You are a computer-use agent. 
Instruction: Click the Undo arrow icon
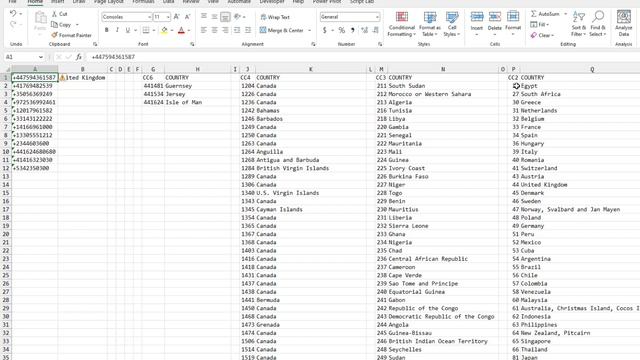(13, 14)
